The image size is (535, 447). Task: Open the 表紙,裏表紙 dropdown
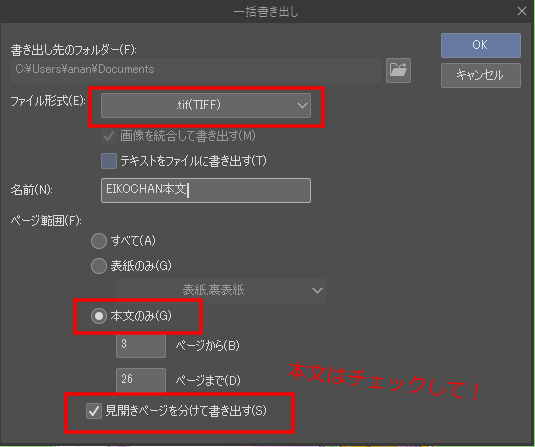221,290
